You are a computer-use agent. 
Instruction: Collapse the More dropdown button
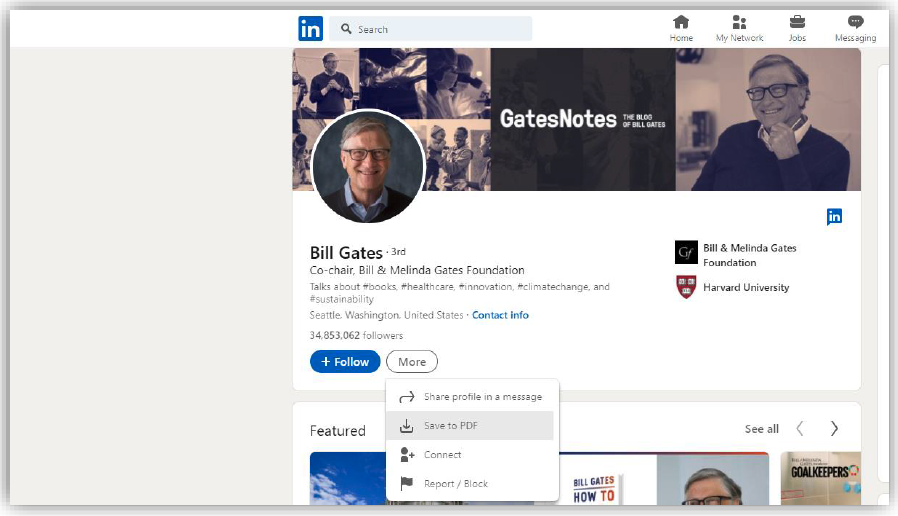412,362
